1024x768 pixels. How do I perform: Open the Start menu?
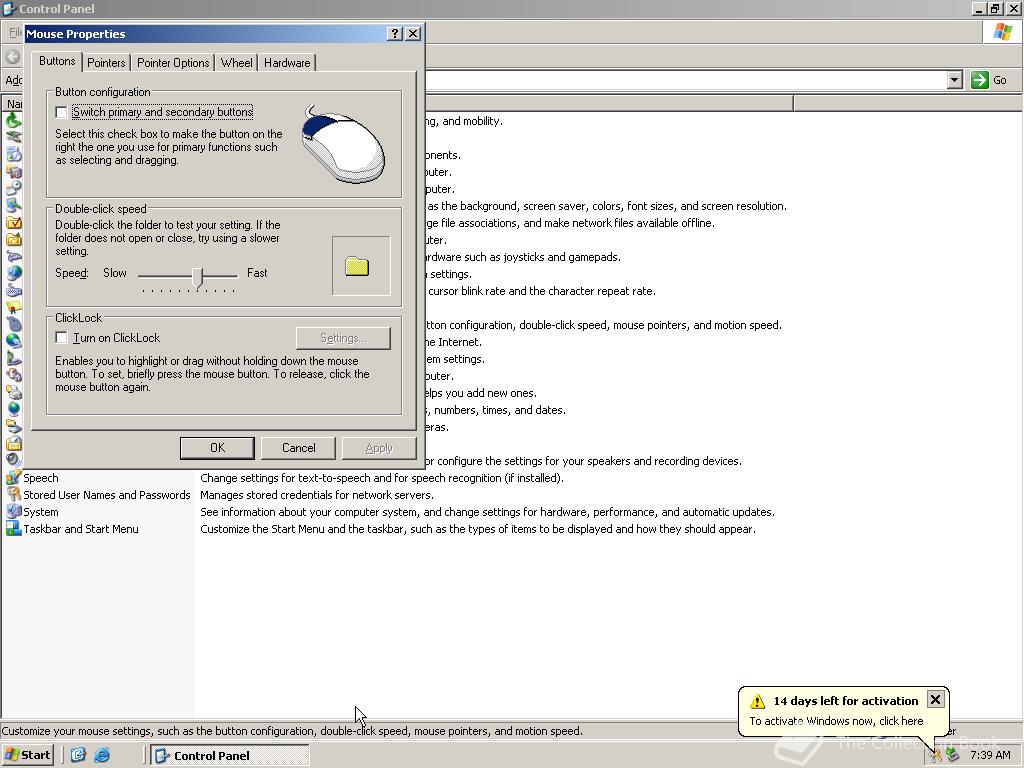pos(27,755)
